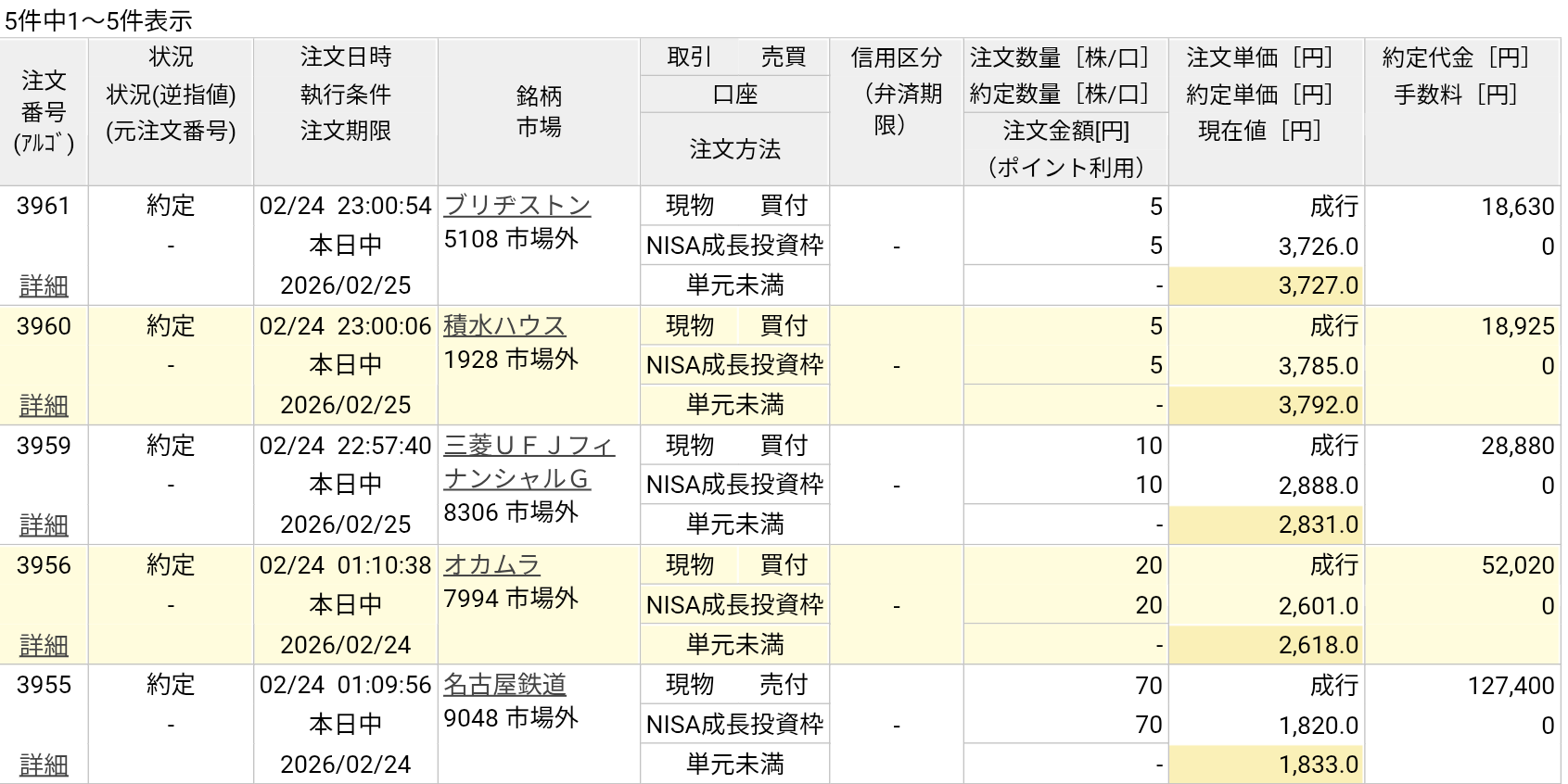Open the 名古屋鉄道 stock link

tap(504, 684)
